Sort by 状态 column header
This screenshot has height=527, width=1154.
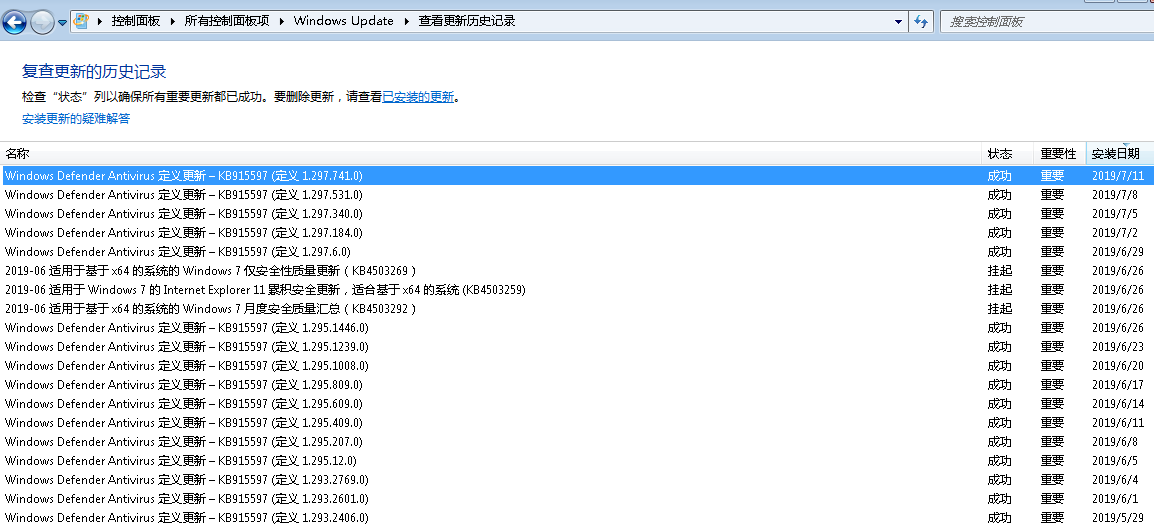pyautogui.click(x=1008, y=154)
